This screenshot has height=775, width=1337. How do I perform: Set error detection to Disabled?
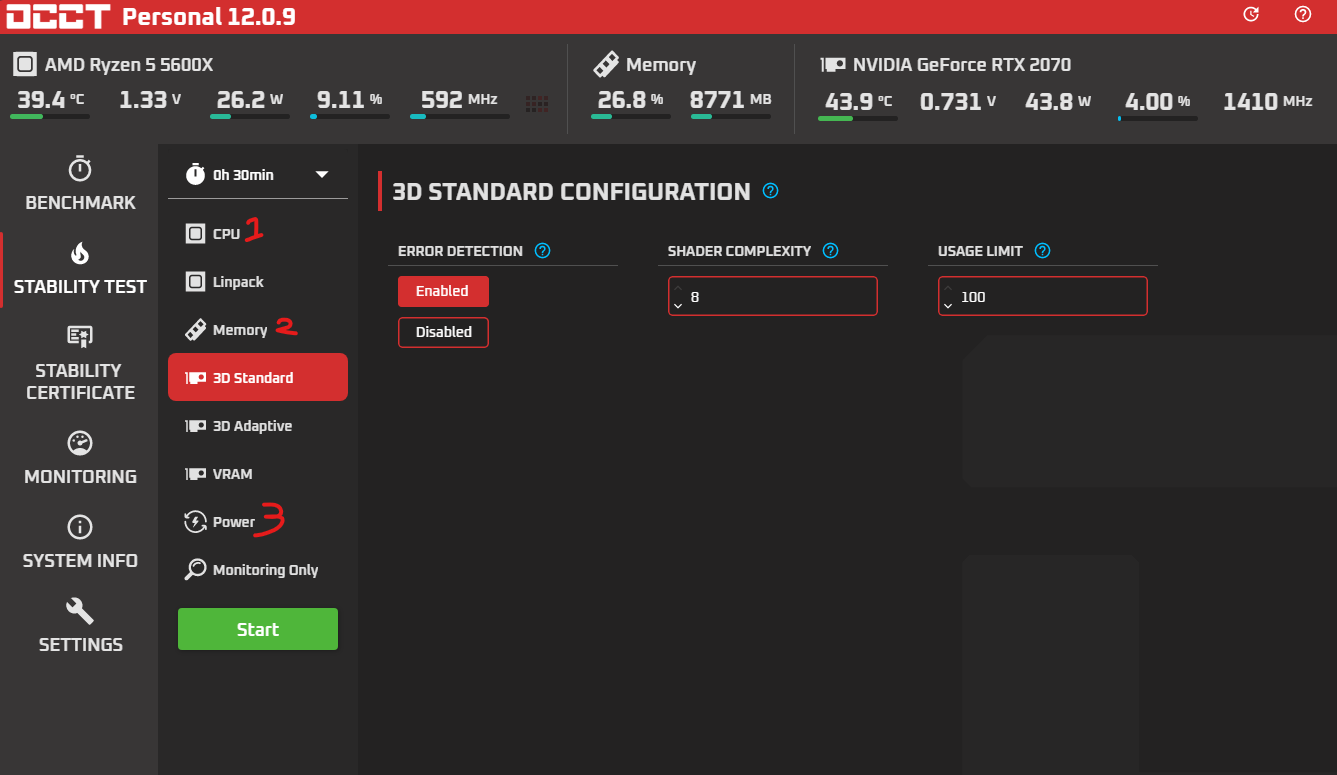(443, 332)
